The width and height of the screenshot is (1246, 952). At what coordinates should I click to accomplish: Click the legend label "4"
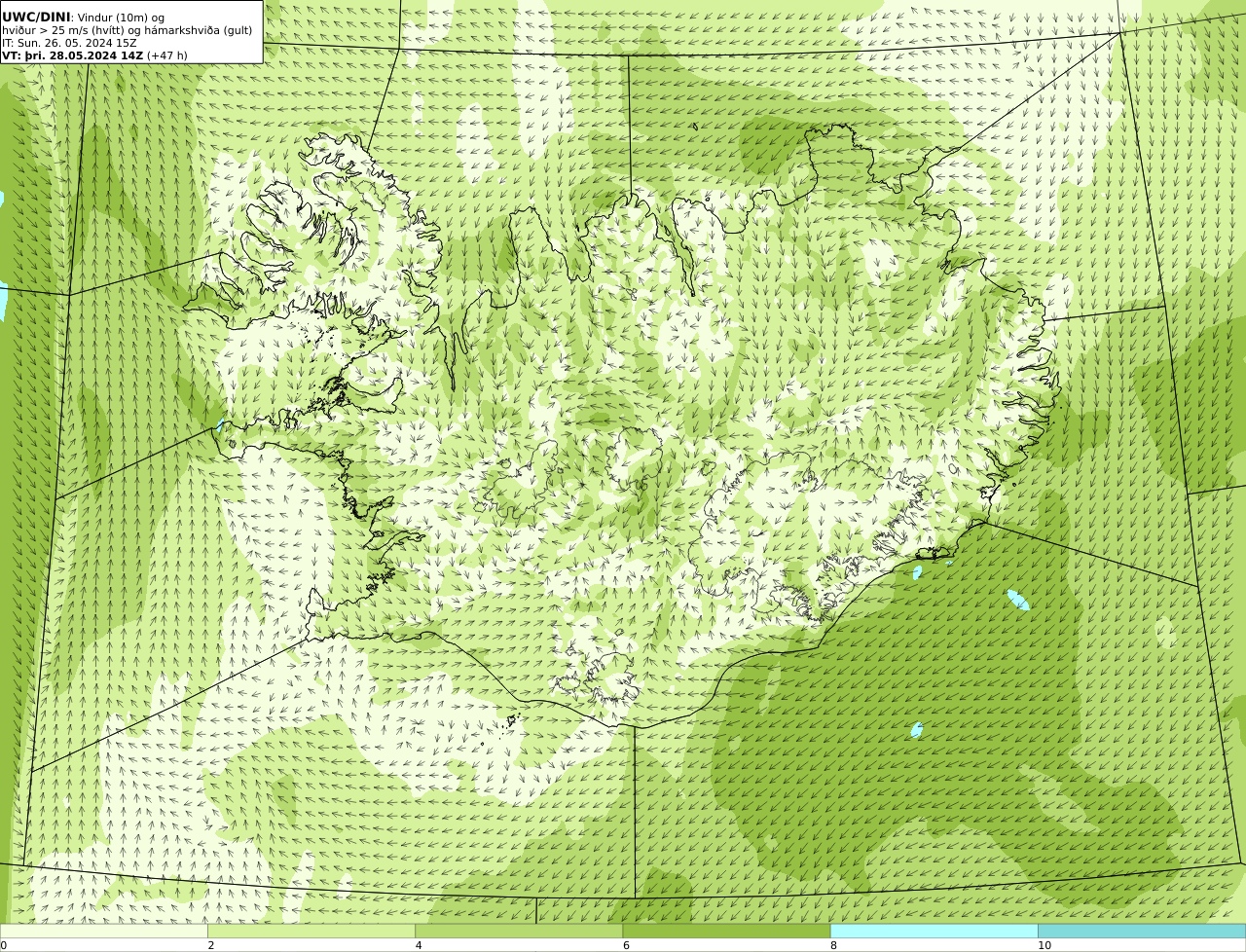(419, 945)
